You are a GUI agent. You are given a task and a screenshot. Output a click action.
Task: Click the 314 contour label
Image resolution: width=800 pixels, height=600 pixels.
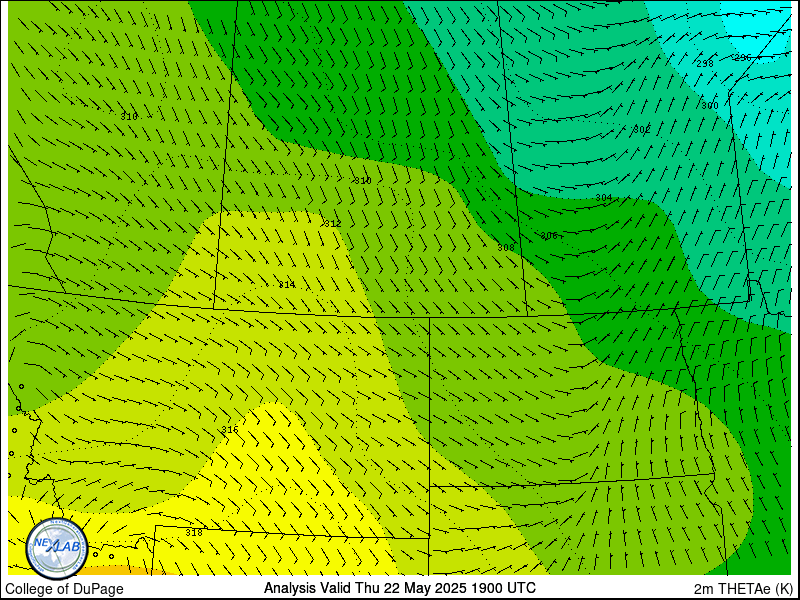coord(287,285)
